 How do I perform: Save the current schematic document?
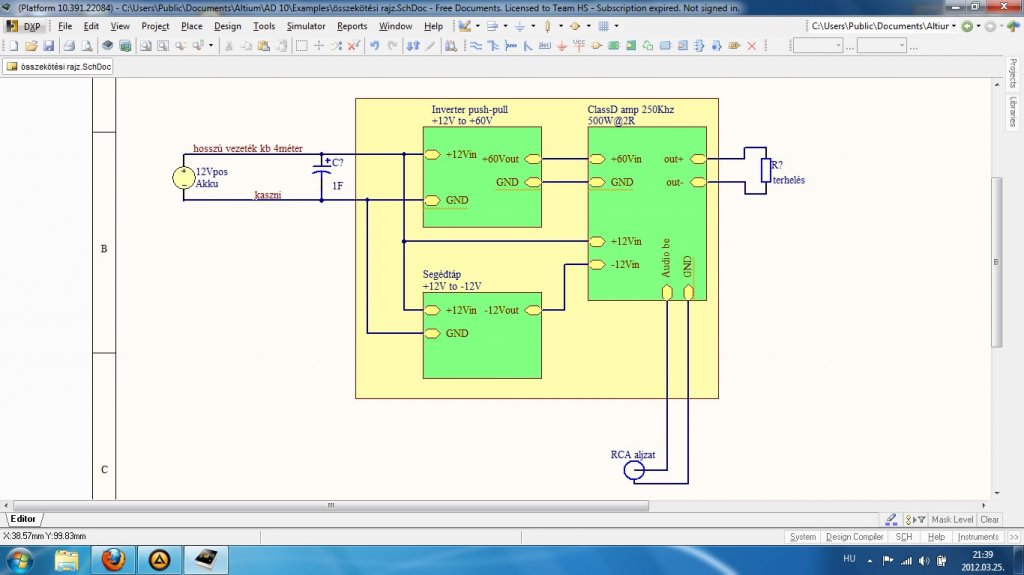48,46
